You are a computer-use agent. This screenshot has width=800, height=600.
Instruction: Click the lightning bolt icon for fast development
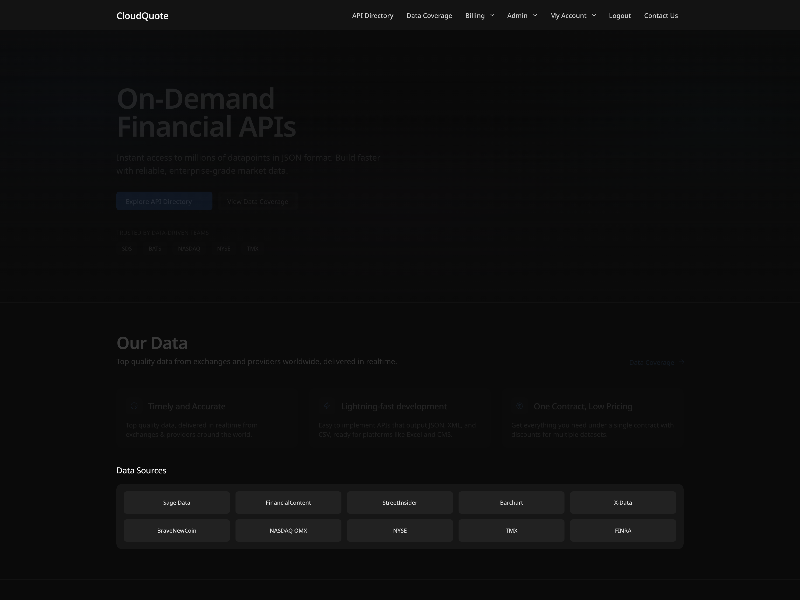coord(325,406)
